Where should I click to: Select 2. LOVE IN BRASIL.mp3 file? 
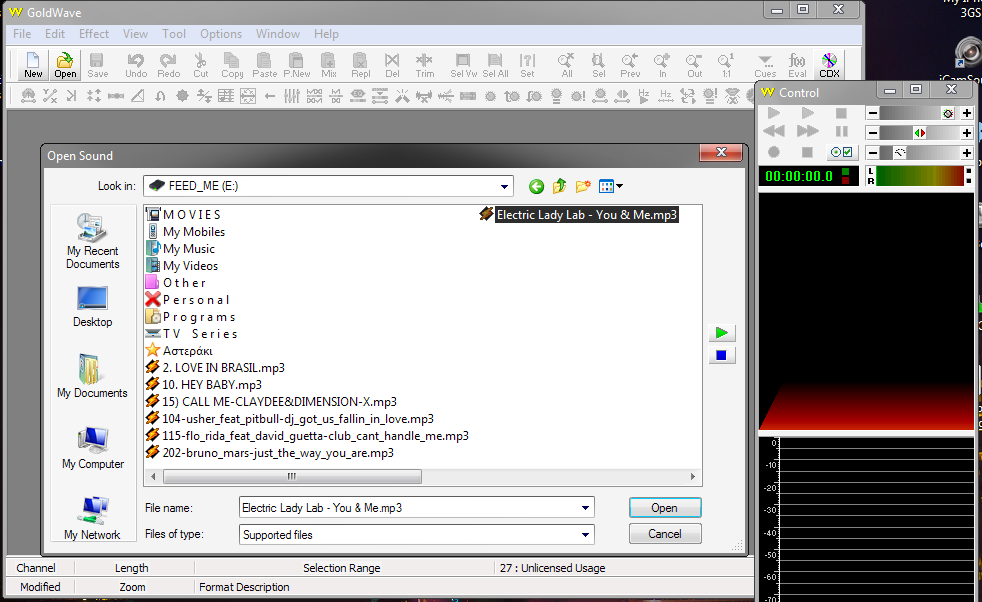tap(215, 368)
